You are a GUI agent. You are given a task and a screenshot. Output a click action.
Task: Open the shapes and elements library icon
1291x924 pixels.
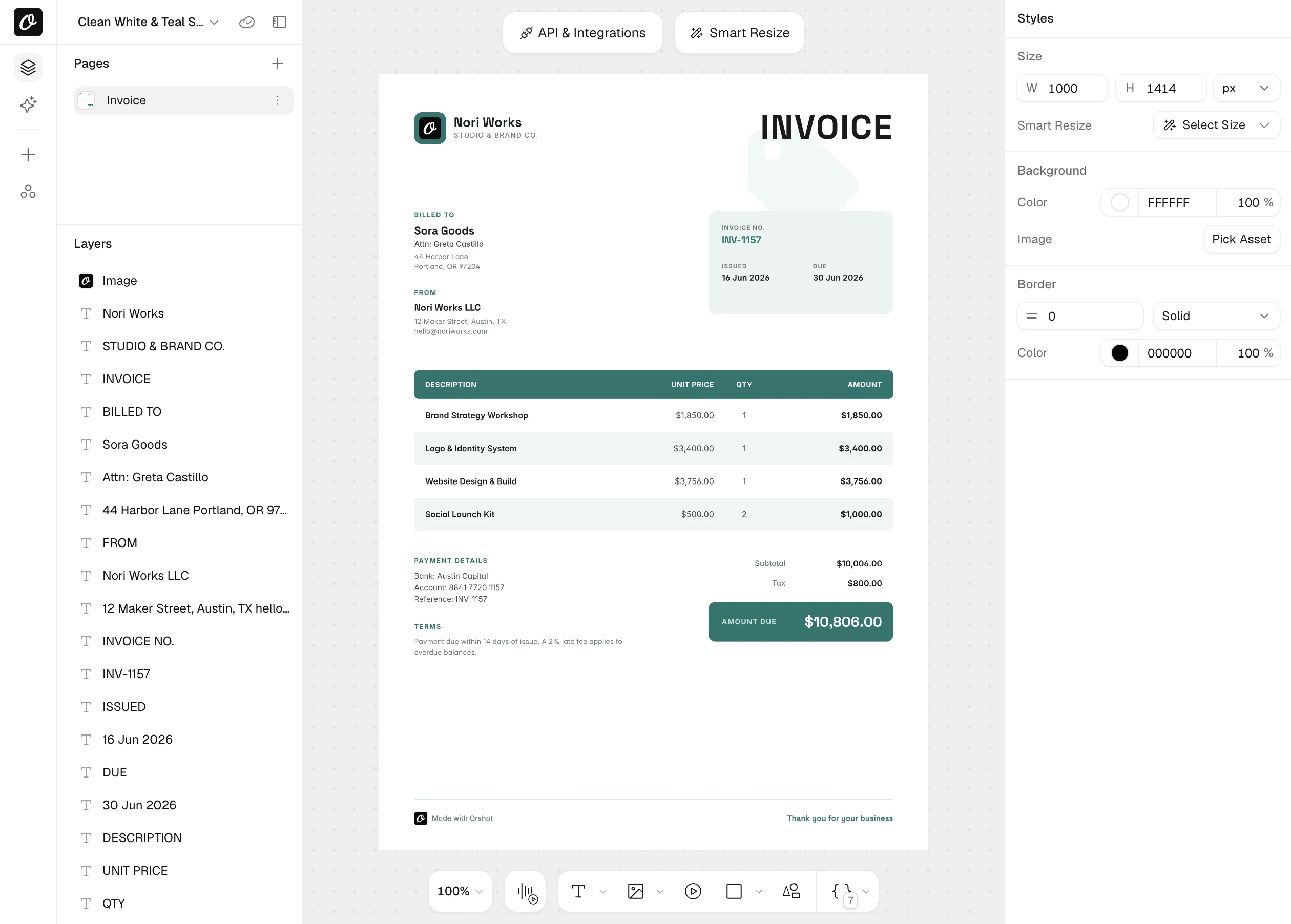pos(792,891)
